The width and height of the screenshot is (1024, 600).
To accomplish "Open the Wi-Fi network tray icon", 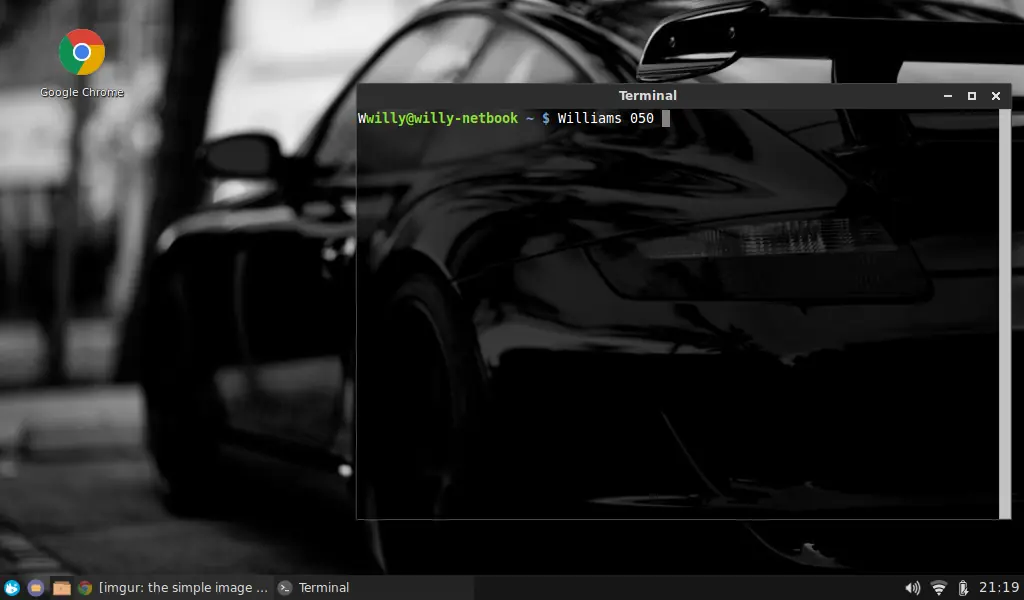I will pos(938,588).
